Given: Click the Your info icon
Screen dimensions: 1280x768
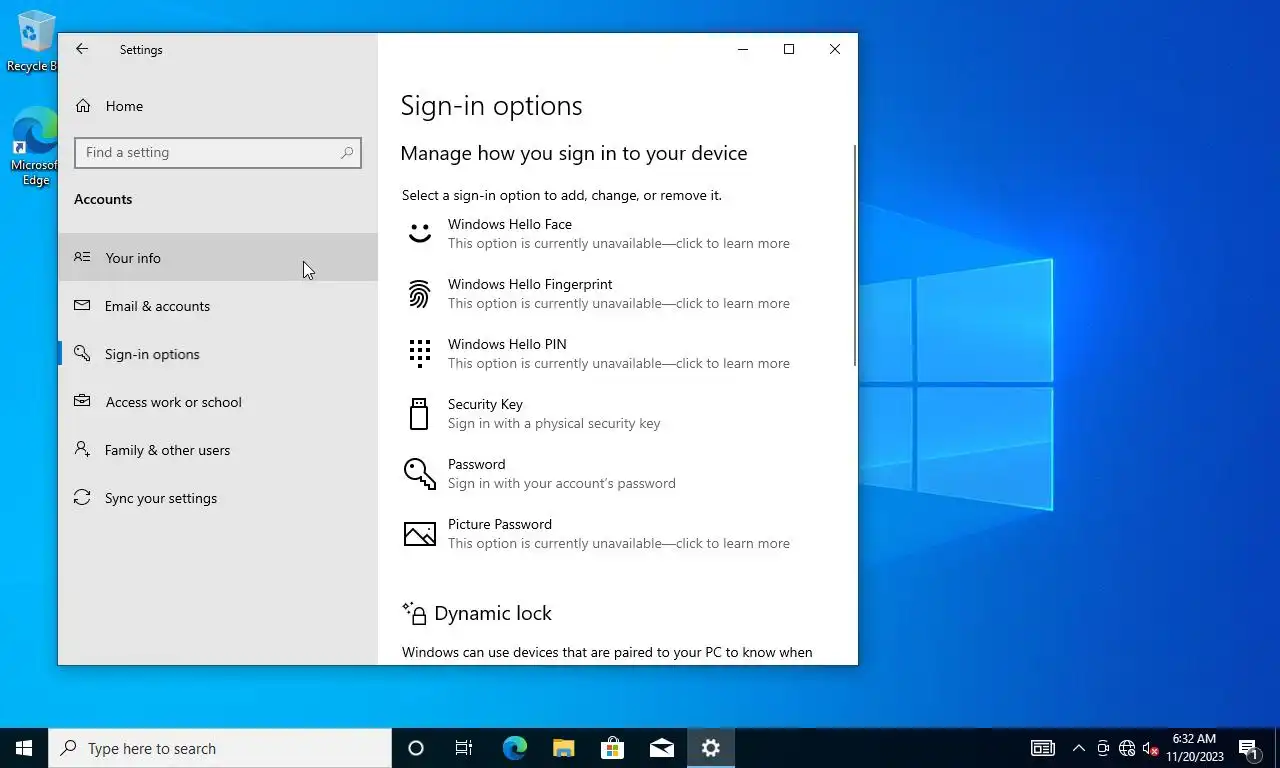Looking at the screenshot, I should (x=83, y=258).
